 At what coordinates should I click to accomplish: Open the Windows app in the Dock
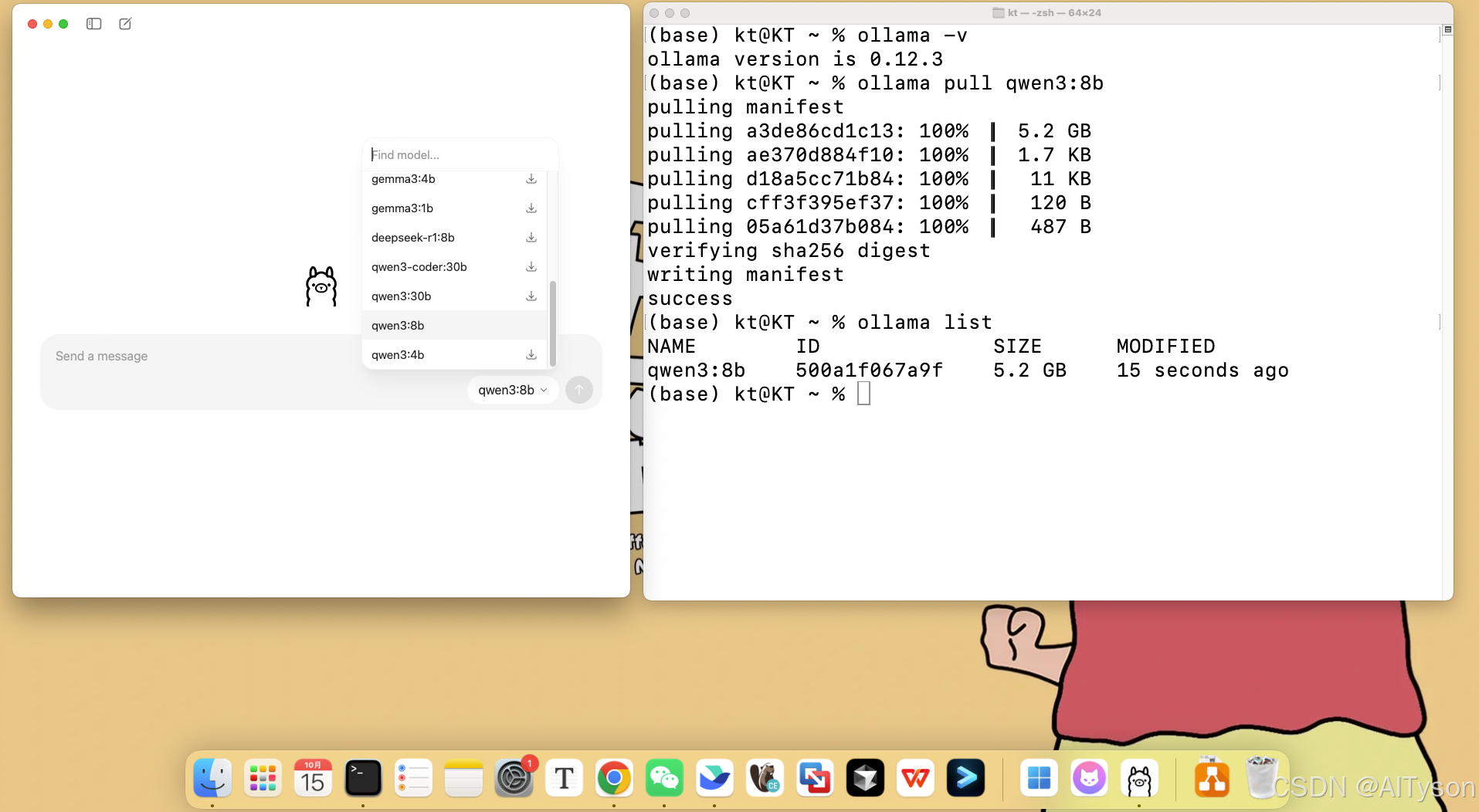tap(1039, 778)
